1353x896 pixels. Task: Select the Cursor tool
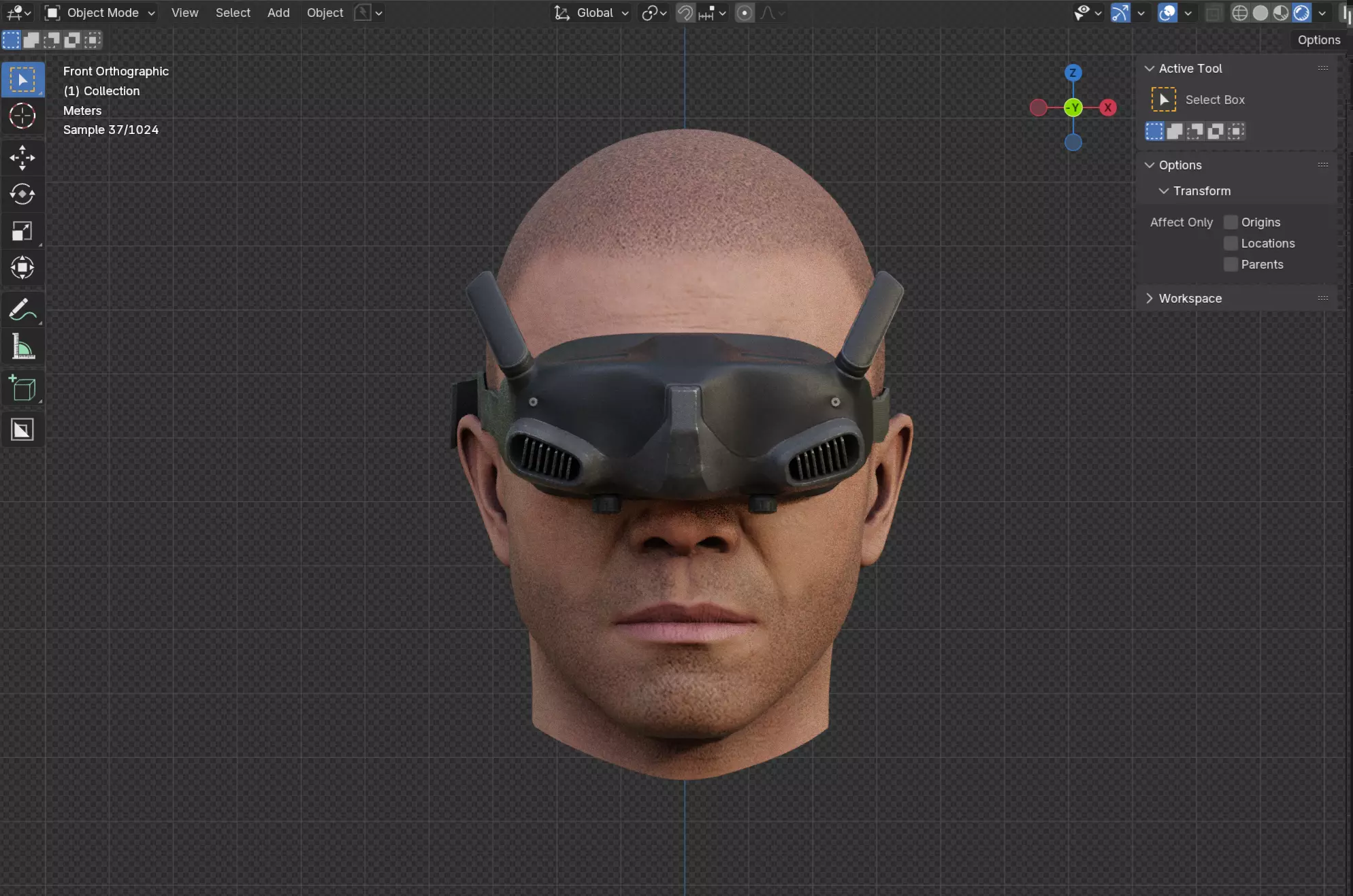(x=22, y=116)
